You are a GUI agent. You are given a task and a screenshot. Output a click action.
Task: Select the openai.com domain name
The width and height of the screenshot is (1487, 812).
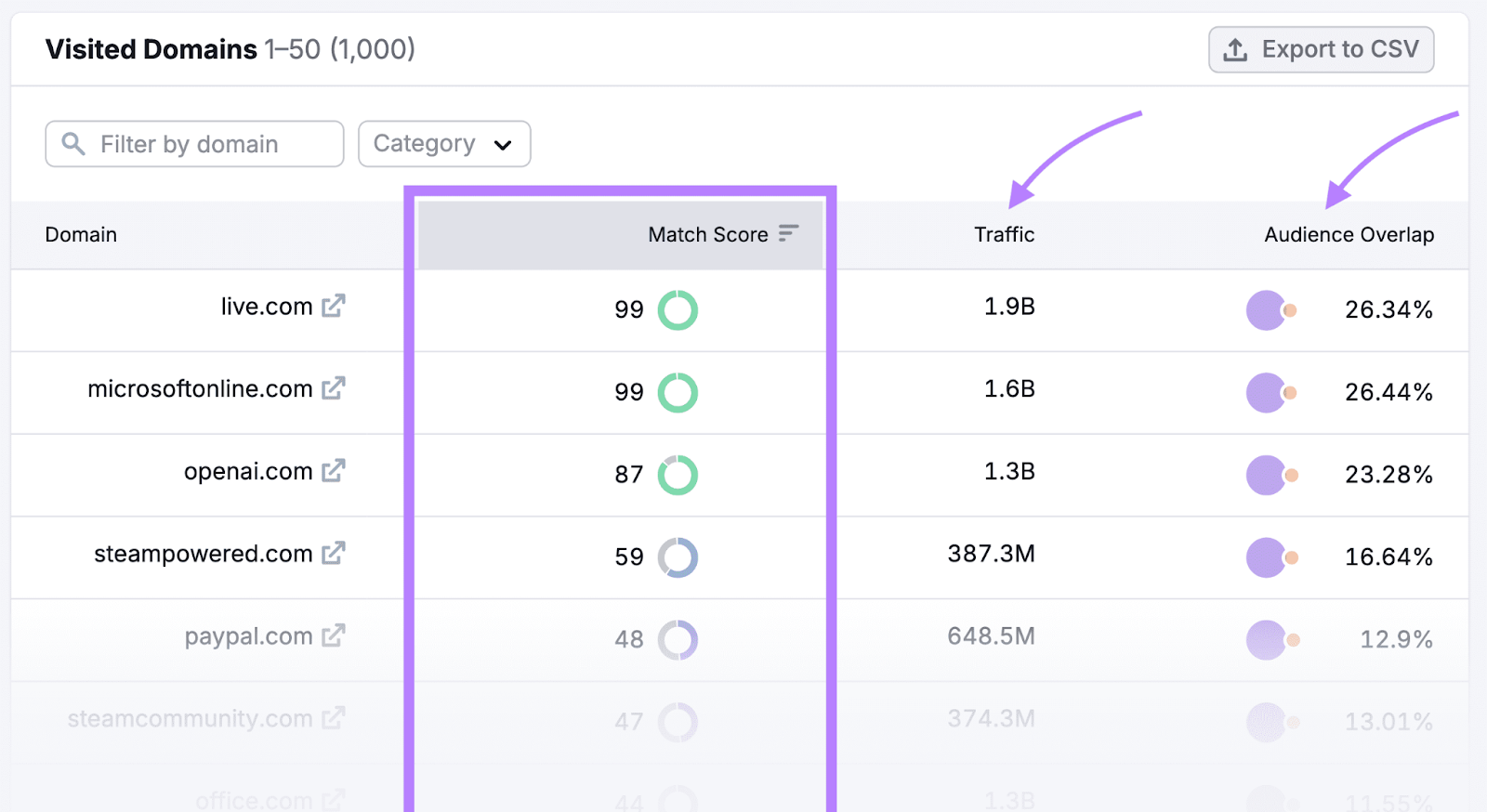pyautogui.click(x=248, y=471)
